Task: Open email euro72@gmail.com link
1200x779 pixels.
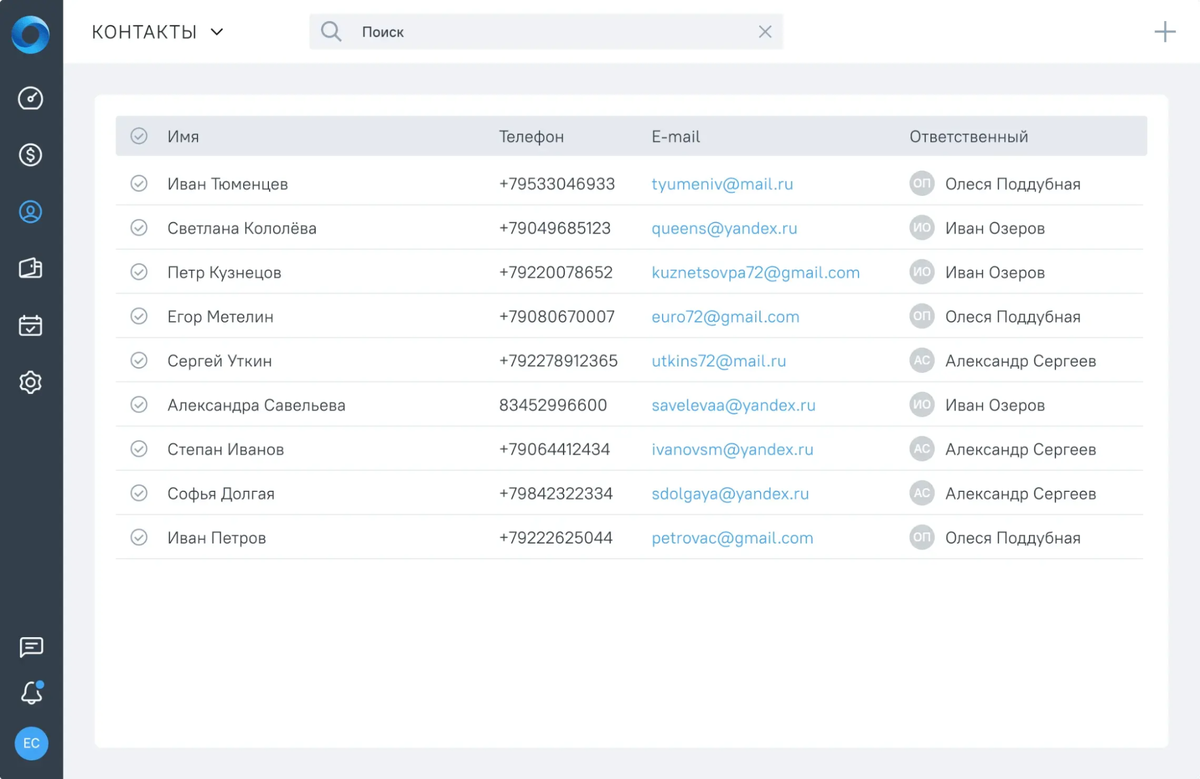Action: click(725, 317)
